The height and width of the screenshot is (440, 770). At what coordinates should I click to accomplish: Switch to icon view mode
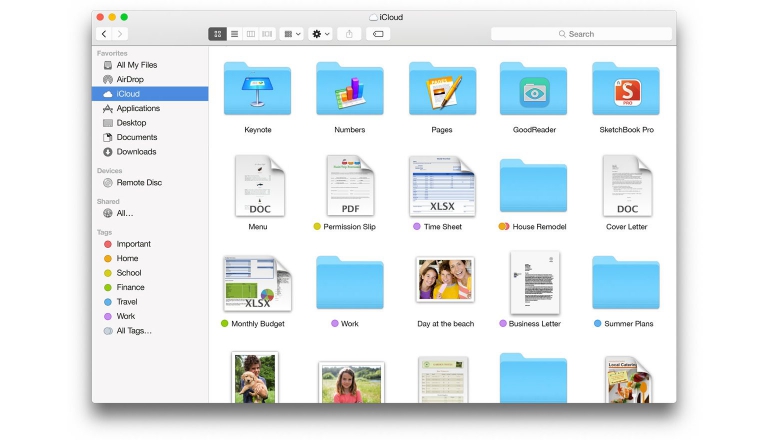217,34
